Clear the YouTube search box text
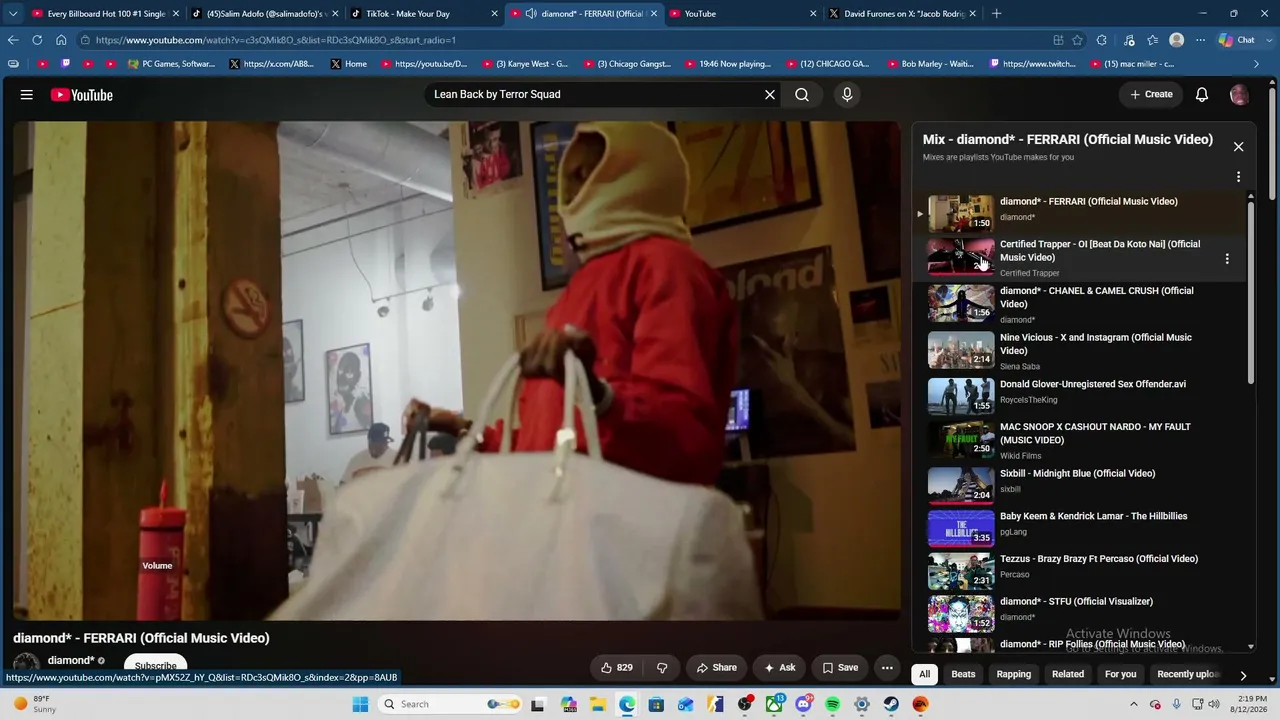The height and width of the screenshot is (720, 1280). point(770,95)
